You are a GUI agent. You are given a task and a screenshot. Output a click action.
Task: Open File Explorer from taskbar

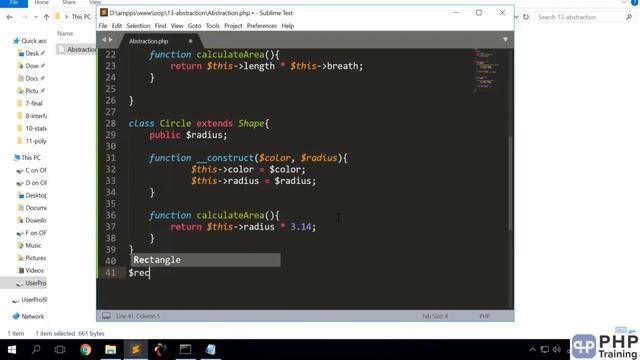tap(111, 350)
